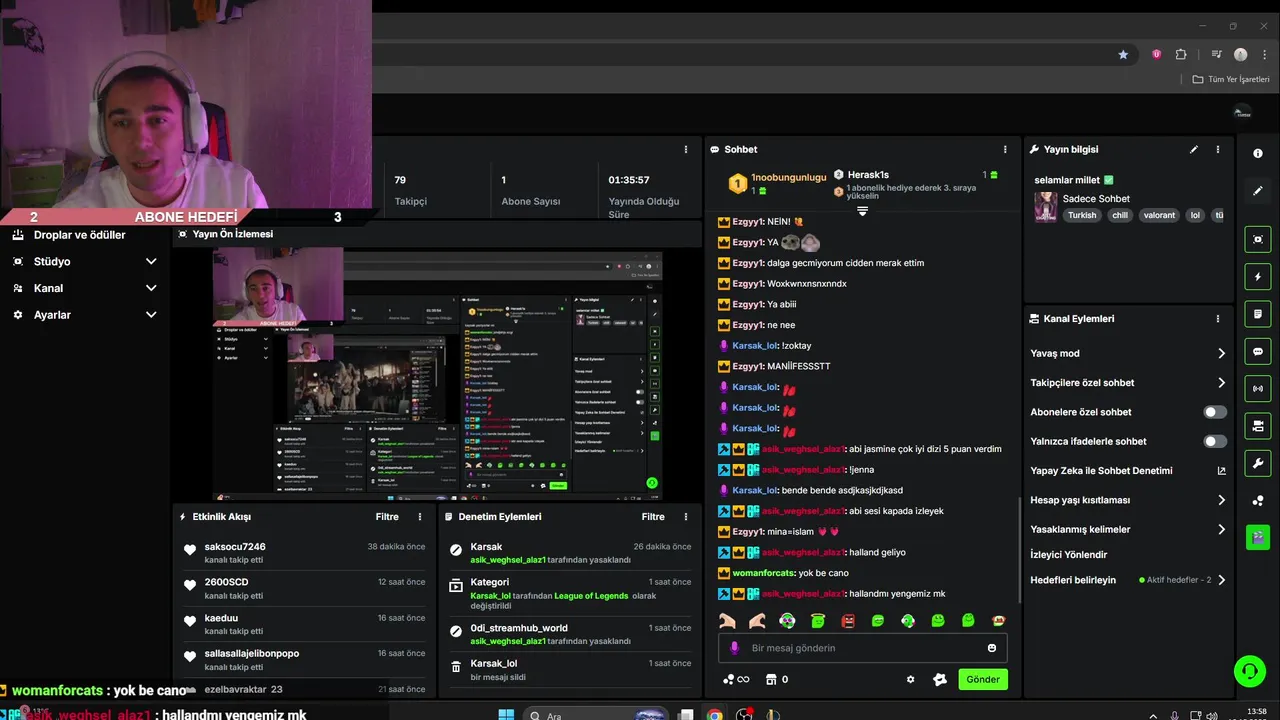Open Filtre in Denetim Eylemleri panel
The width and height of the screenshot is (1280, 720).
[x=653, y=517]
